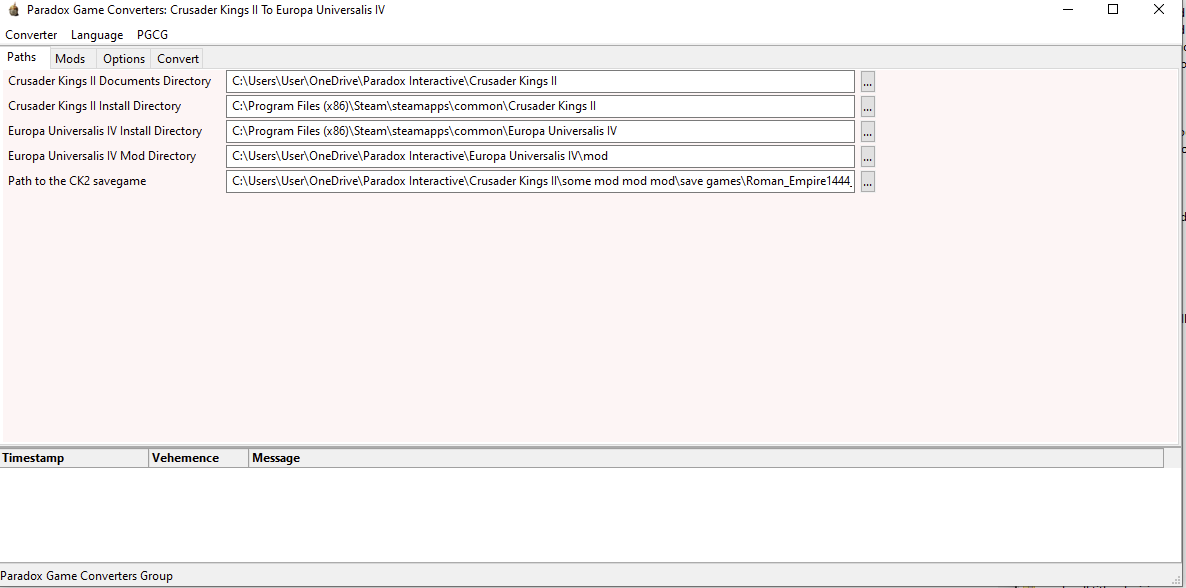This screenshot has height=588, width=1186.
Task: Open the Language menu
Action: coord(97,35)
